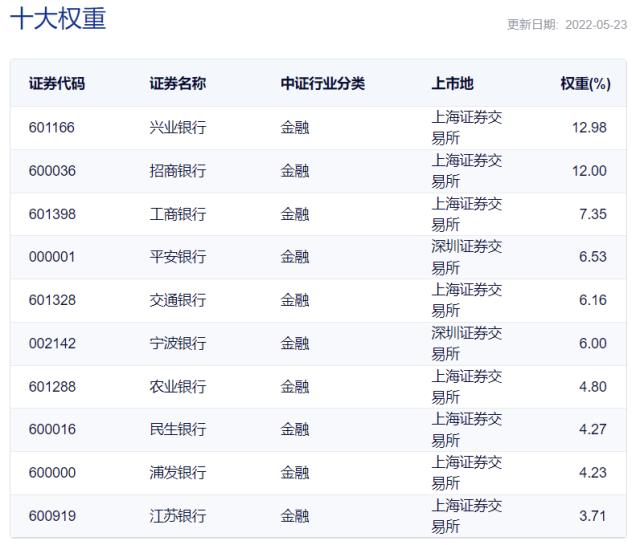Click weight value 12.98

click(589, 127)
